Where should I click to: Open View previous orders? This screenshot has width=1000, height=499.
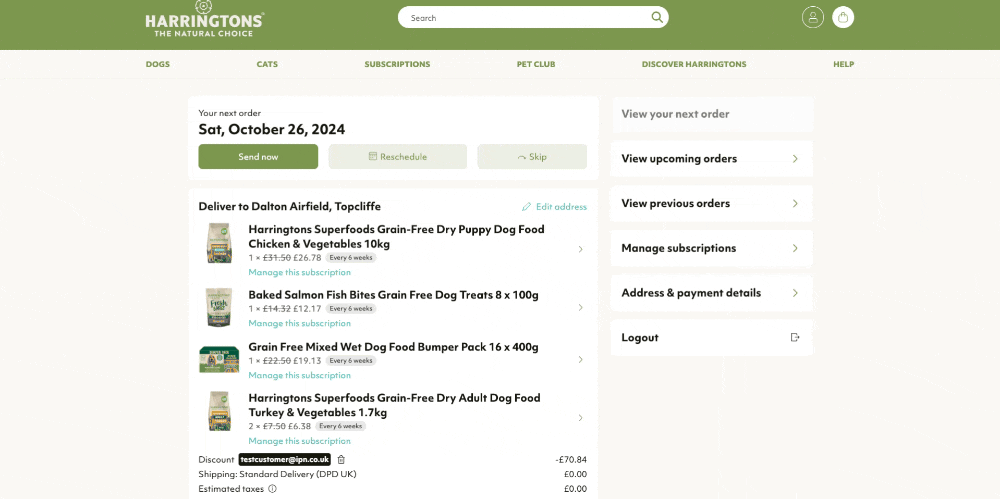712,204
